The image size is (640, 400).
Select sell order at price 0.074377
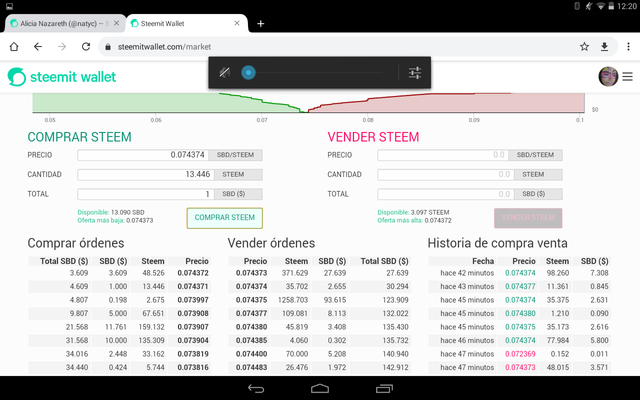pyautogui.click(x=320, y=313)
